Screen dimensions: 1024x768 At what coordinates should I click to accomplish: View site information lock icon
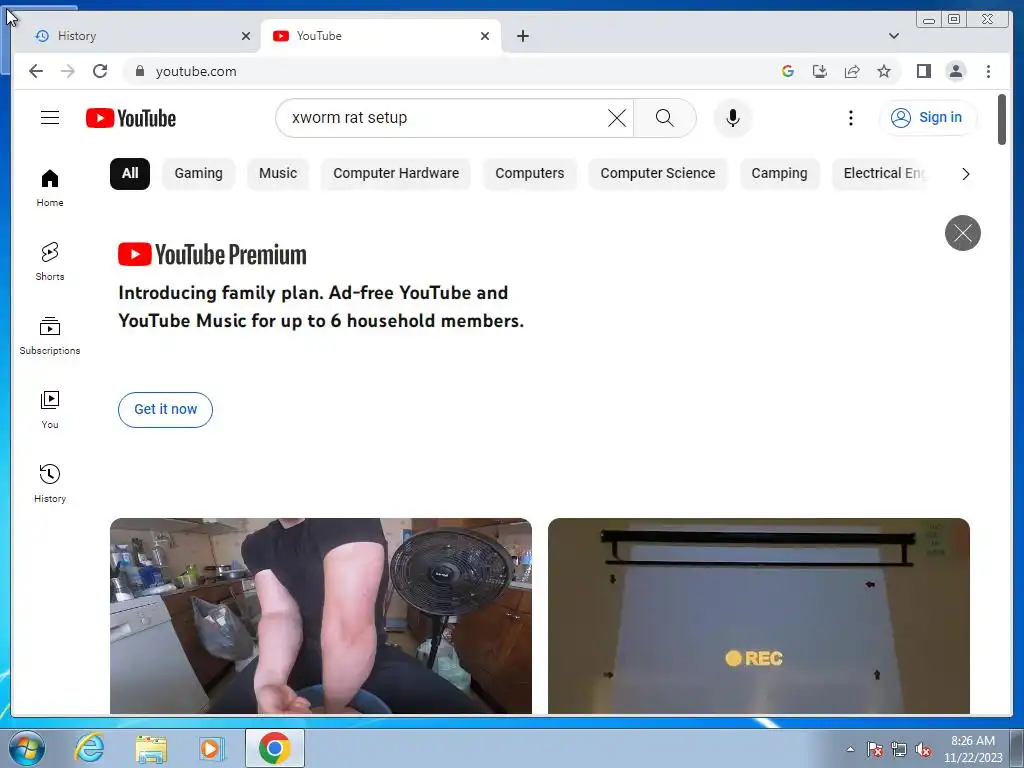point(140,71)
